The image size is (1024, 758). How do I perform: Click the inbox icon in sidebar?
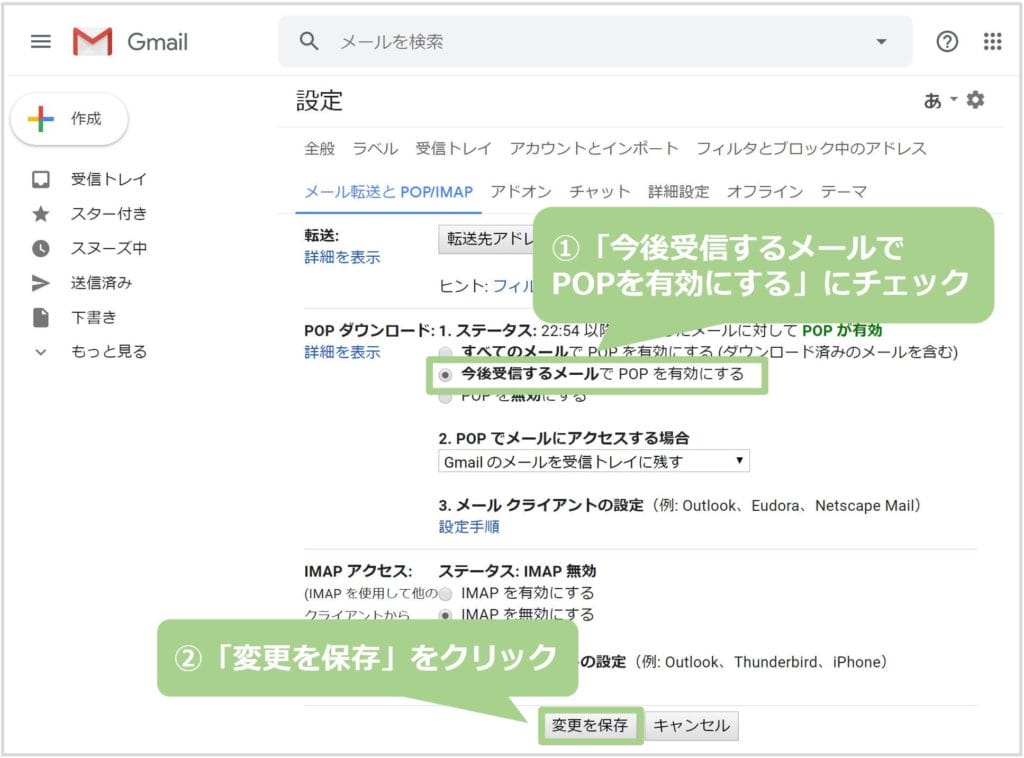(40, 179)
